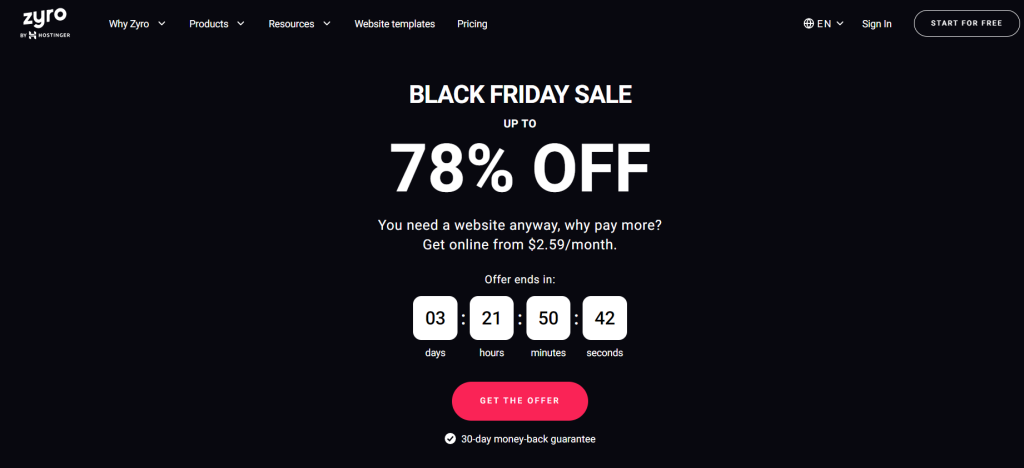Screen dimensions: 1024x468
Task: Click the Sign In link
Action: tap(876, 23)
